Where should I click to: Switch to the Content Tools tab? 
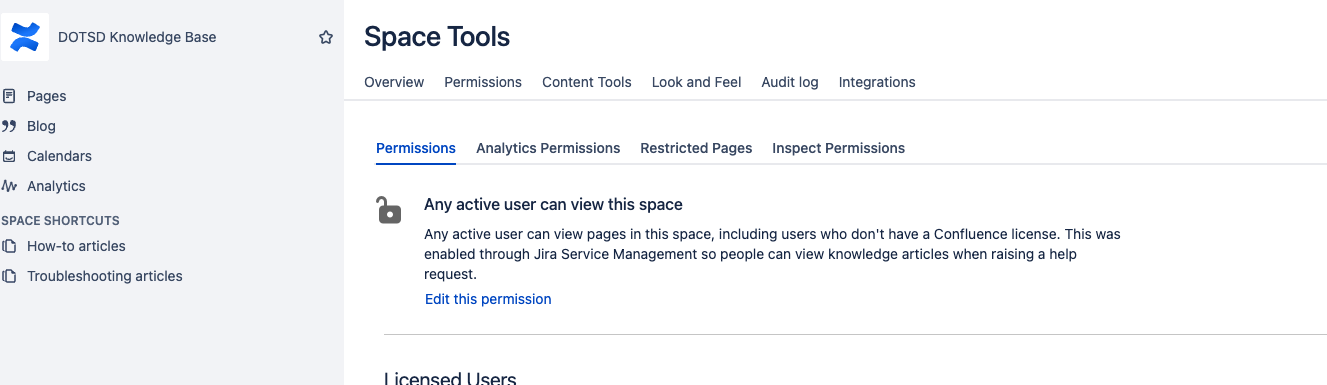click(x=587, y=82)
